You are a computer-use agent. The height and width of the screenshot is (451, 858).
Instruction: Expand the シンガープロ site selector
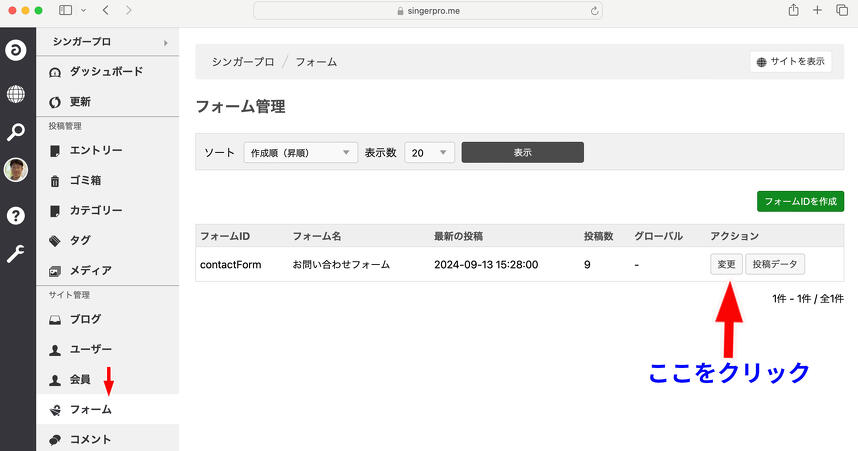coord(108,42)
